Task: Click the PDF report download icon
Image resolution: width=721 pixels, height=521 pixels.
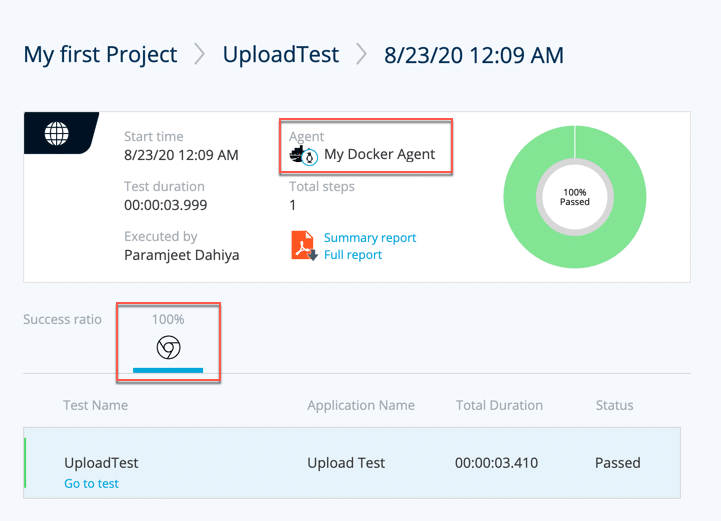Action: click(x=304, y=246)
